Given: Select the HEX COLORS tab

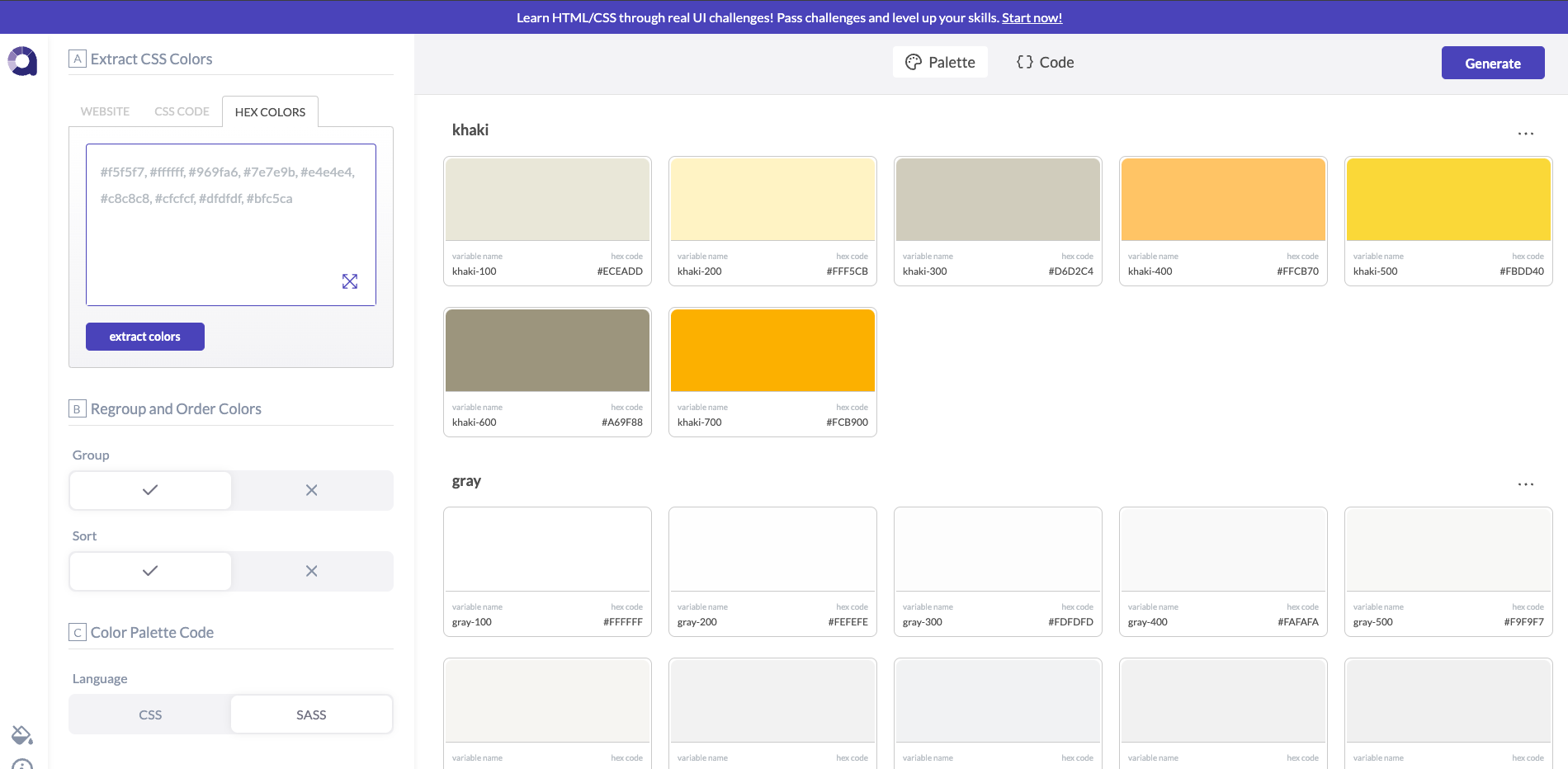Looking at the screenshot, I should tap(270, 111).
